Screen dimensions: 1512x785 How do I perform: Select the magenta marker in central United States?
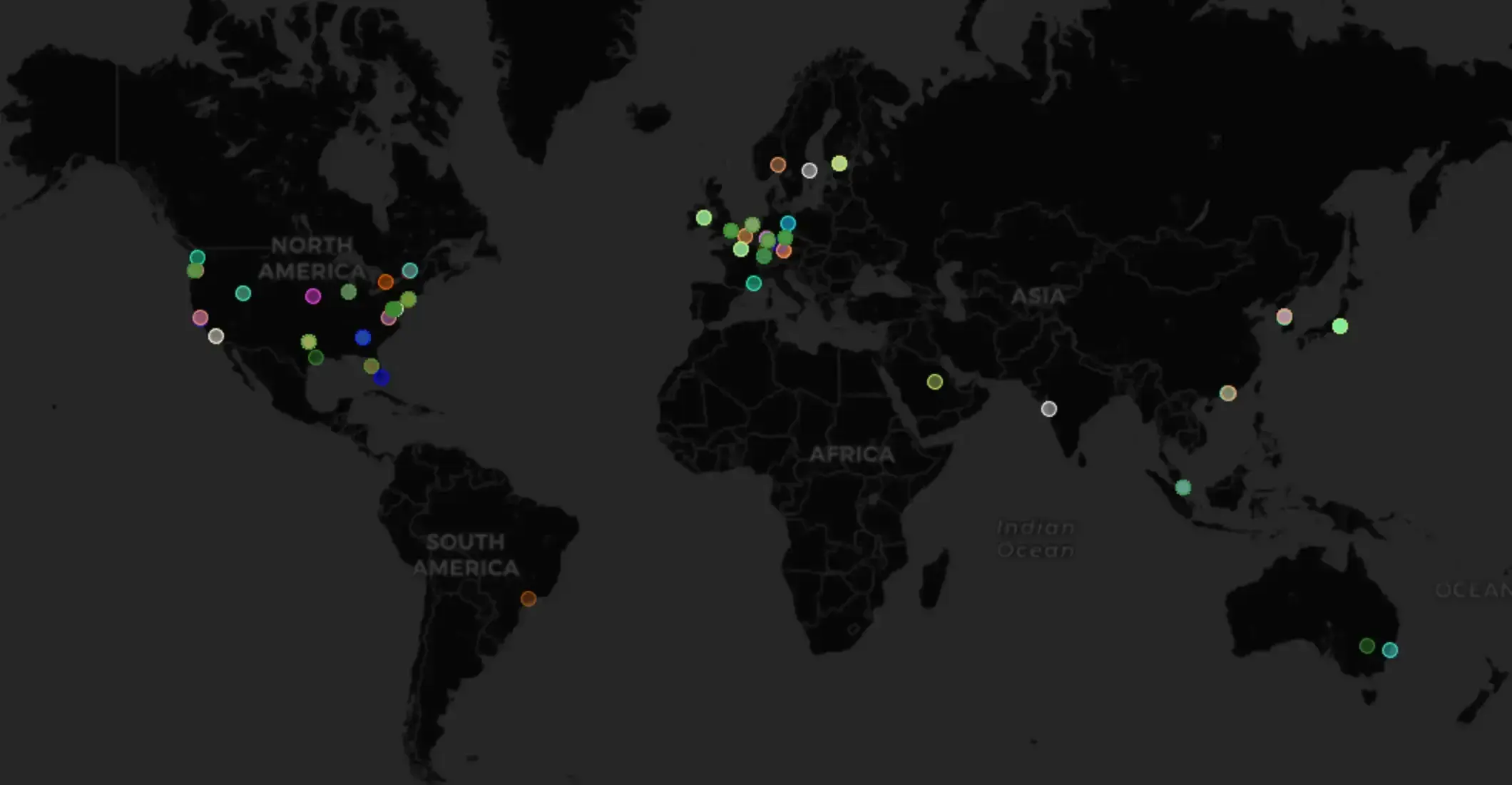tap(312, 296)
